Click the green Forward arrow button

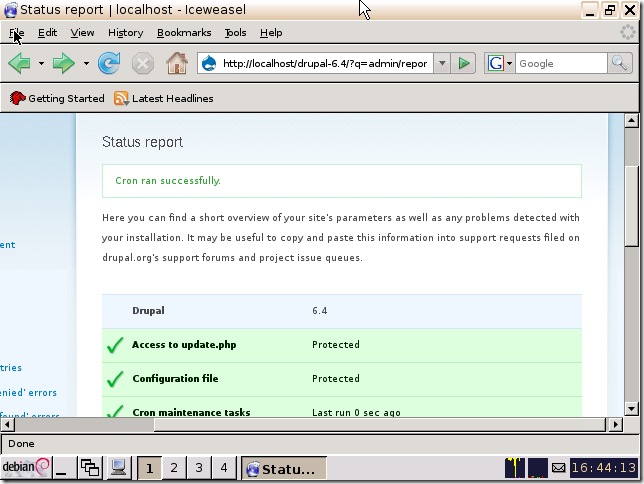point(64,63)
